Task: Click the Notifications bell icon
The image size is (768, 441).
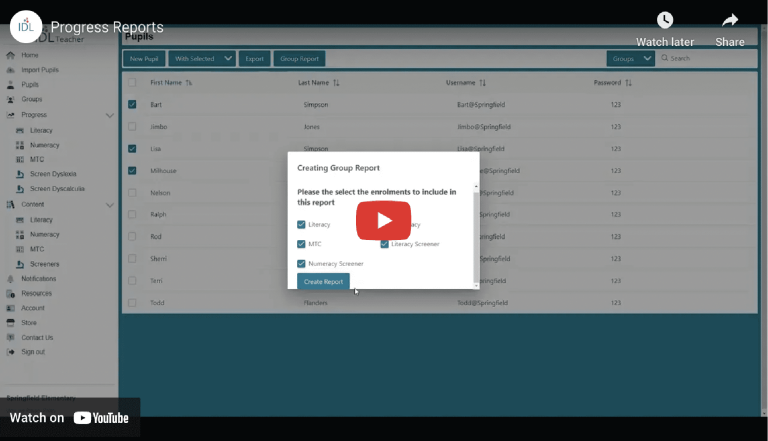Action: point(10,279)
